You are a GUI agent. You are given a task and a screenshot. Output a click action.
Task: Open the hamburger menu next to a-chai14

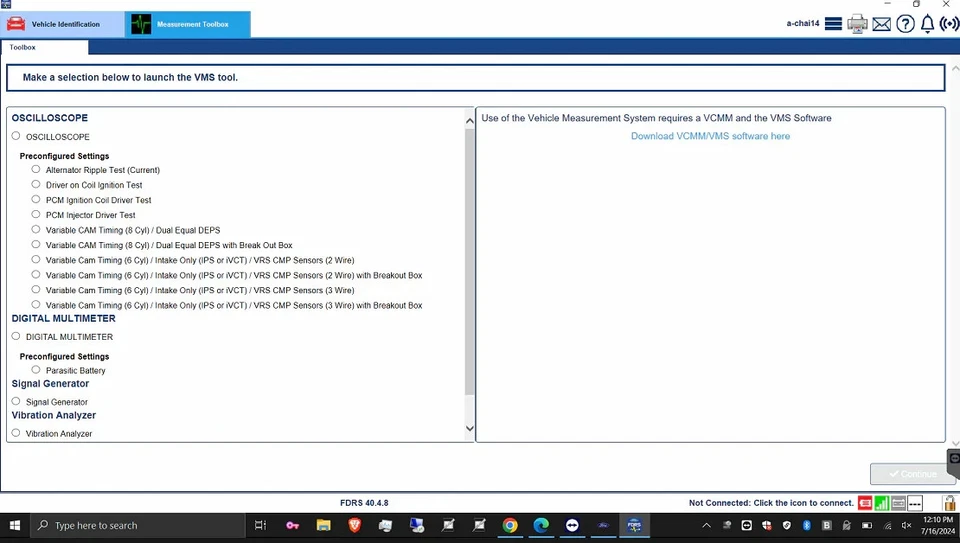833,24
